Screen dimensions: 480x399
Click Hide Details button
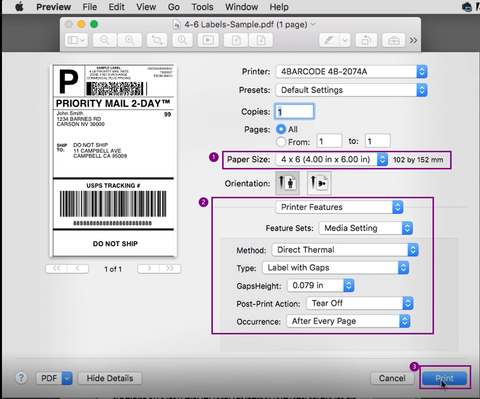(110, 378)
